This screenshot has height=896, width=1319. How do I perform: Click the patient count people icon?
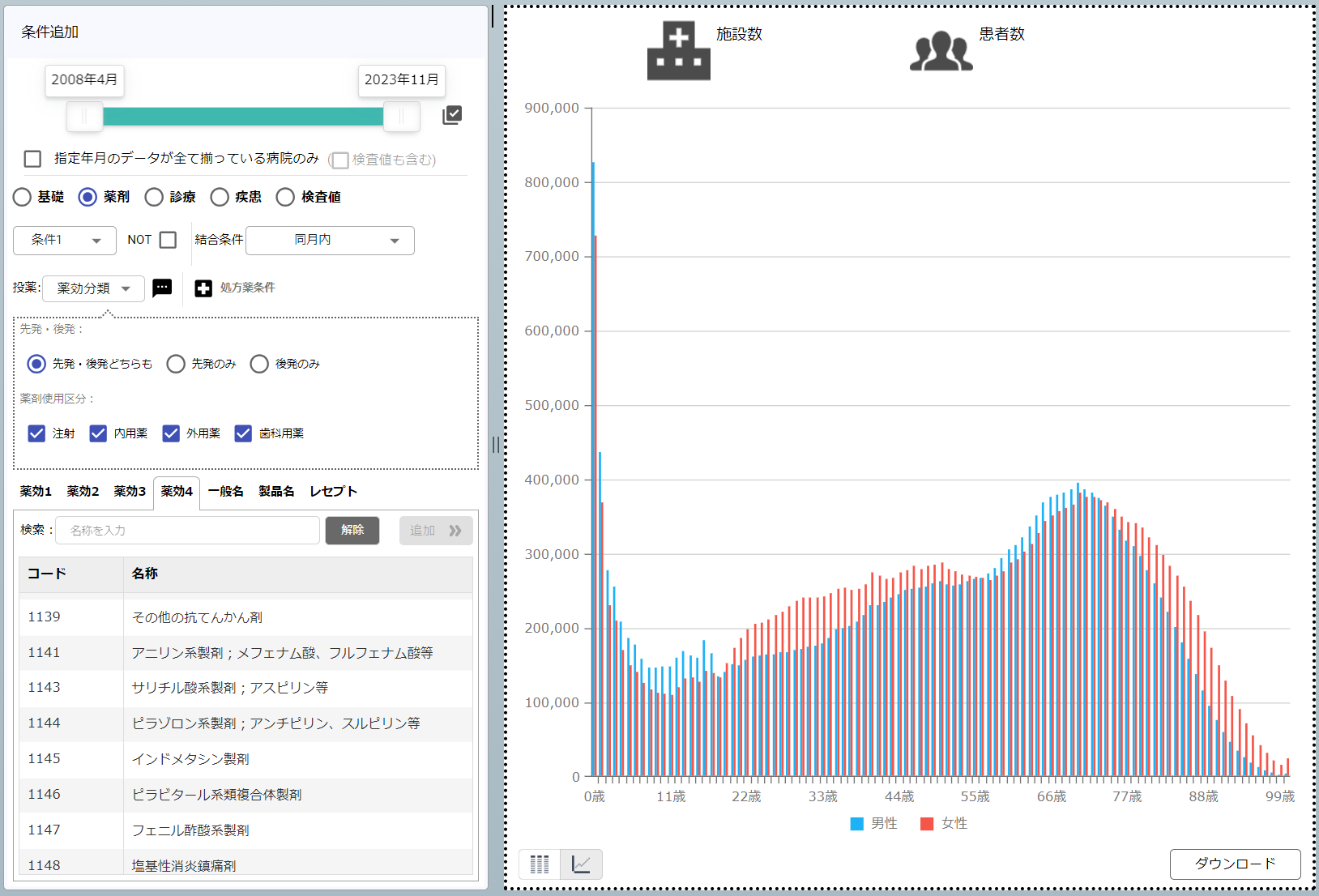pyautogui.click(x=941, y=51)
